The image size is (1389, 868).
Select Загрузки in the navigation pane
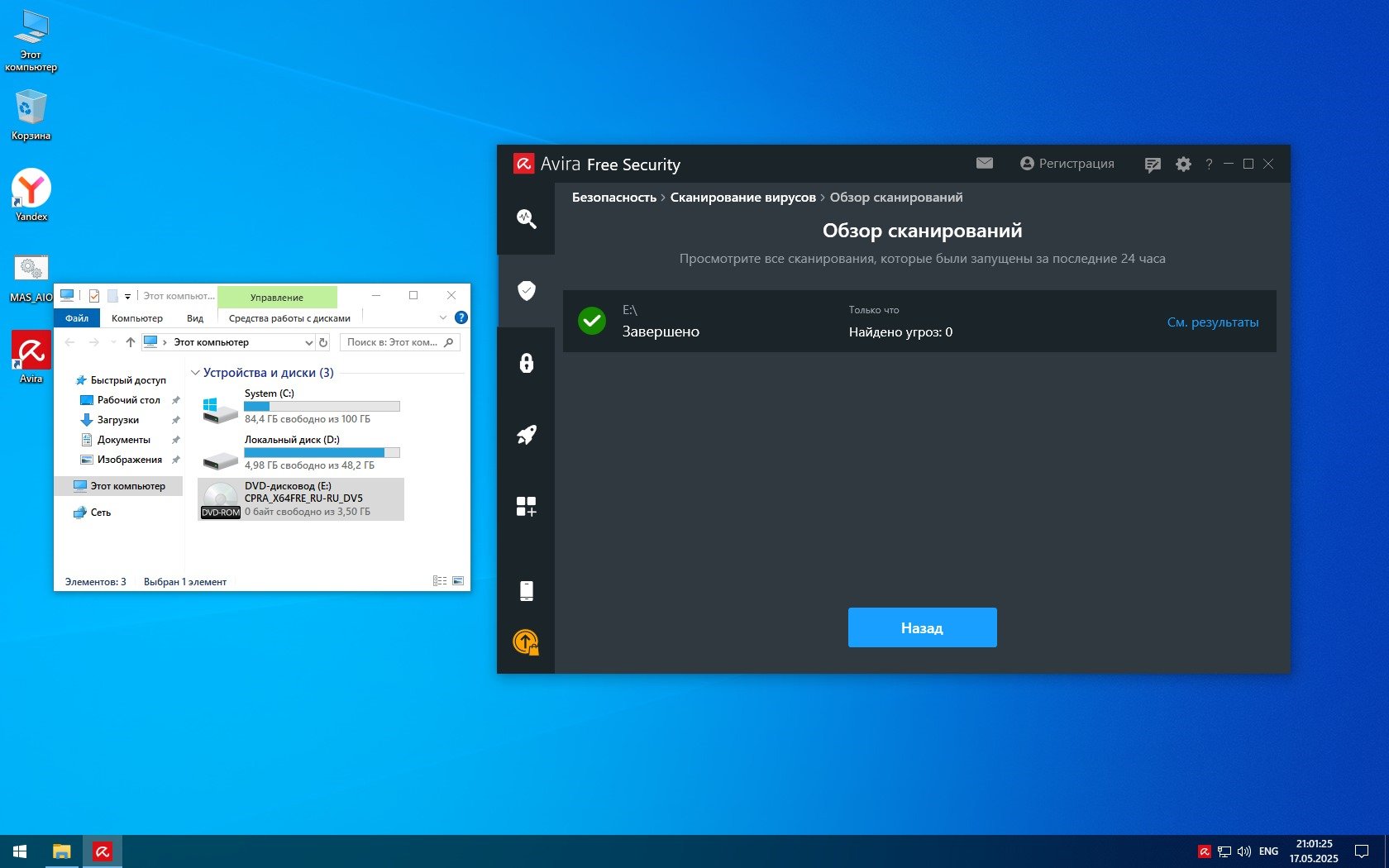[x=117, y=420]
